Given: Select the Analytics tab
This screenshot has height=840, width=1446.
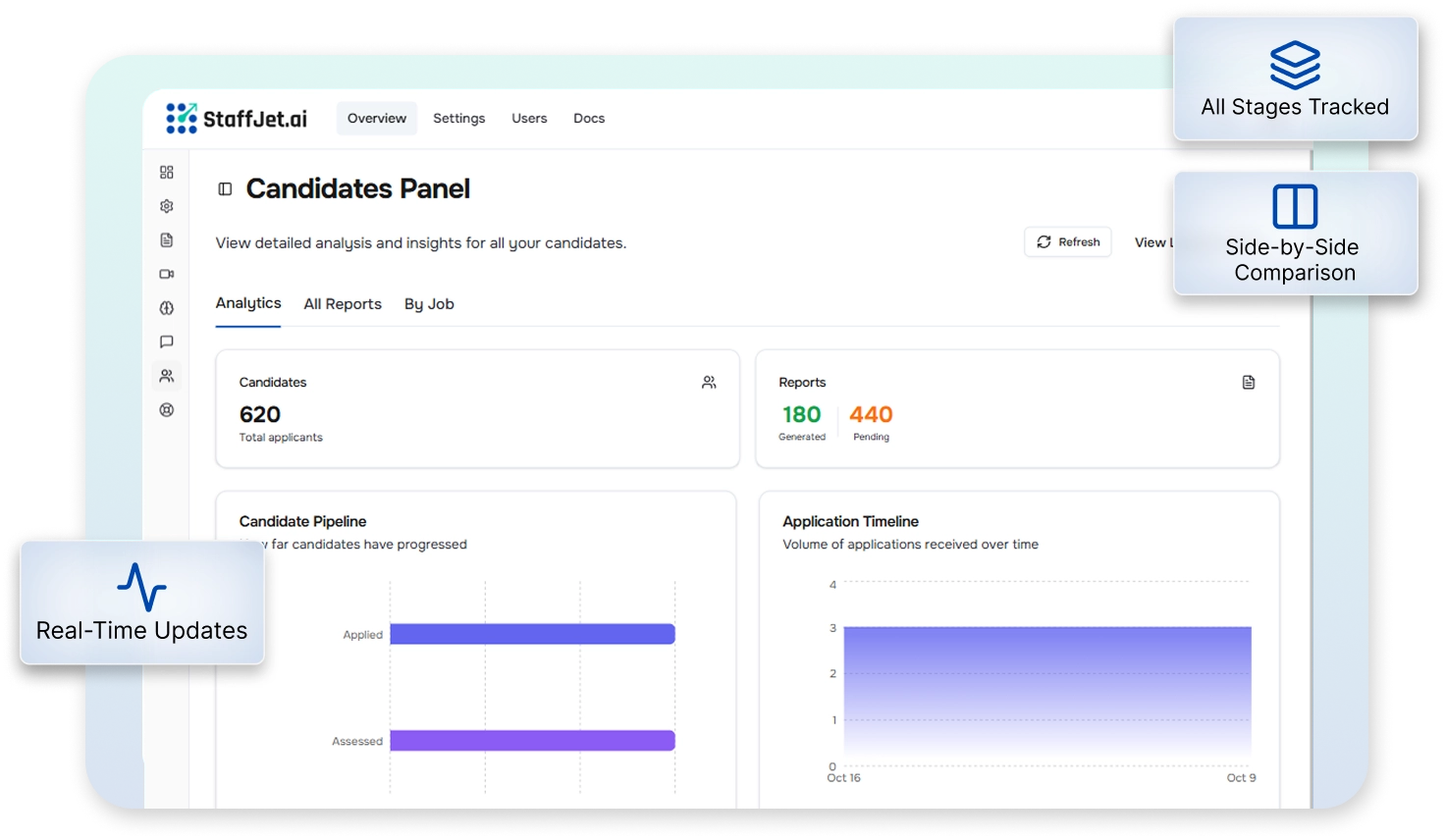Looking at the screenshot, I should 248,303.
